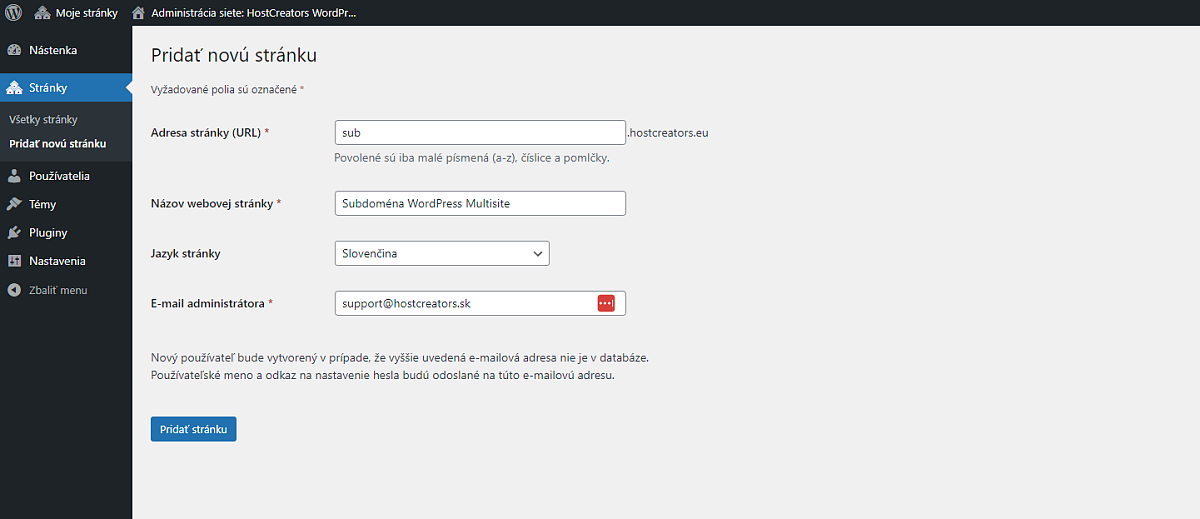Click the Používatelia user icon
Viewport: 1200px width, 519px height.
pos(14,176)
